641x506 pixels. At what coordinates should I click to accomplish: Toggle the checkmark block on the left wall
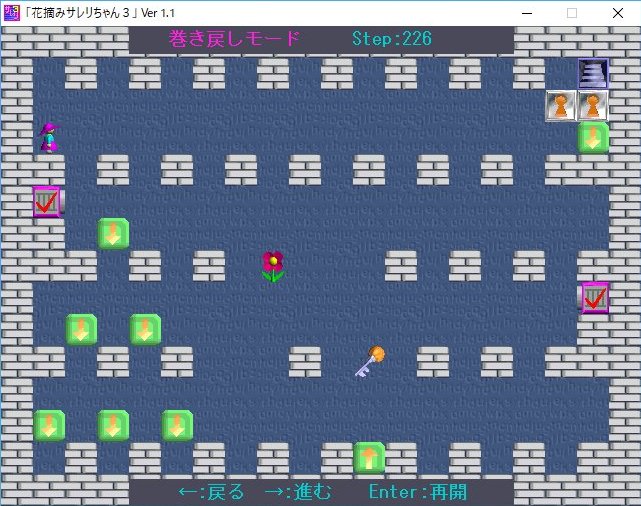pyautogui.click(x=46, y=202)
